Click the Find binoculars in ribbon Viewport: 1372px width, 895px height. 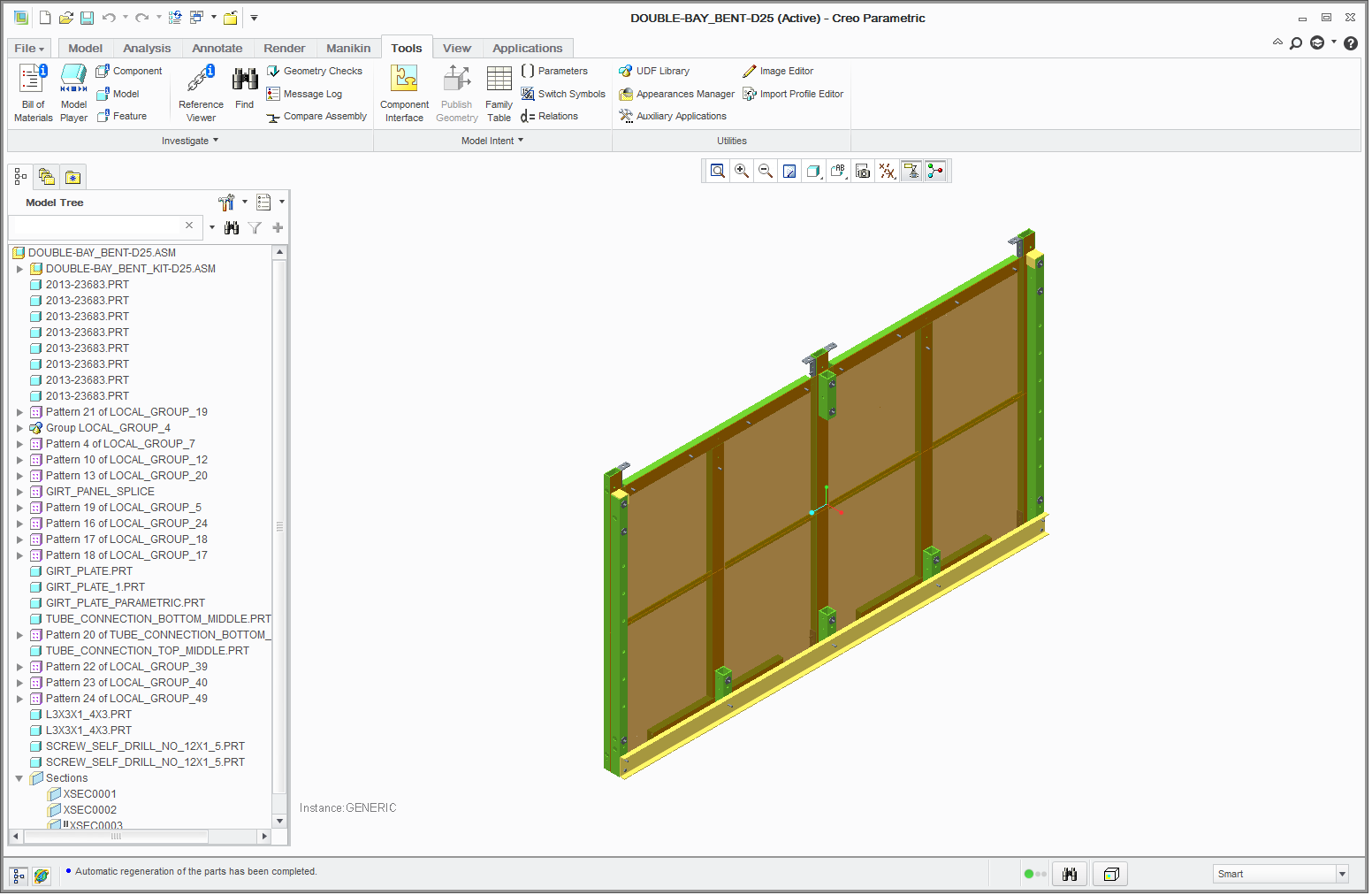click(x=245, y=87)
